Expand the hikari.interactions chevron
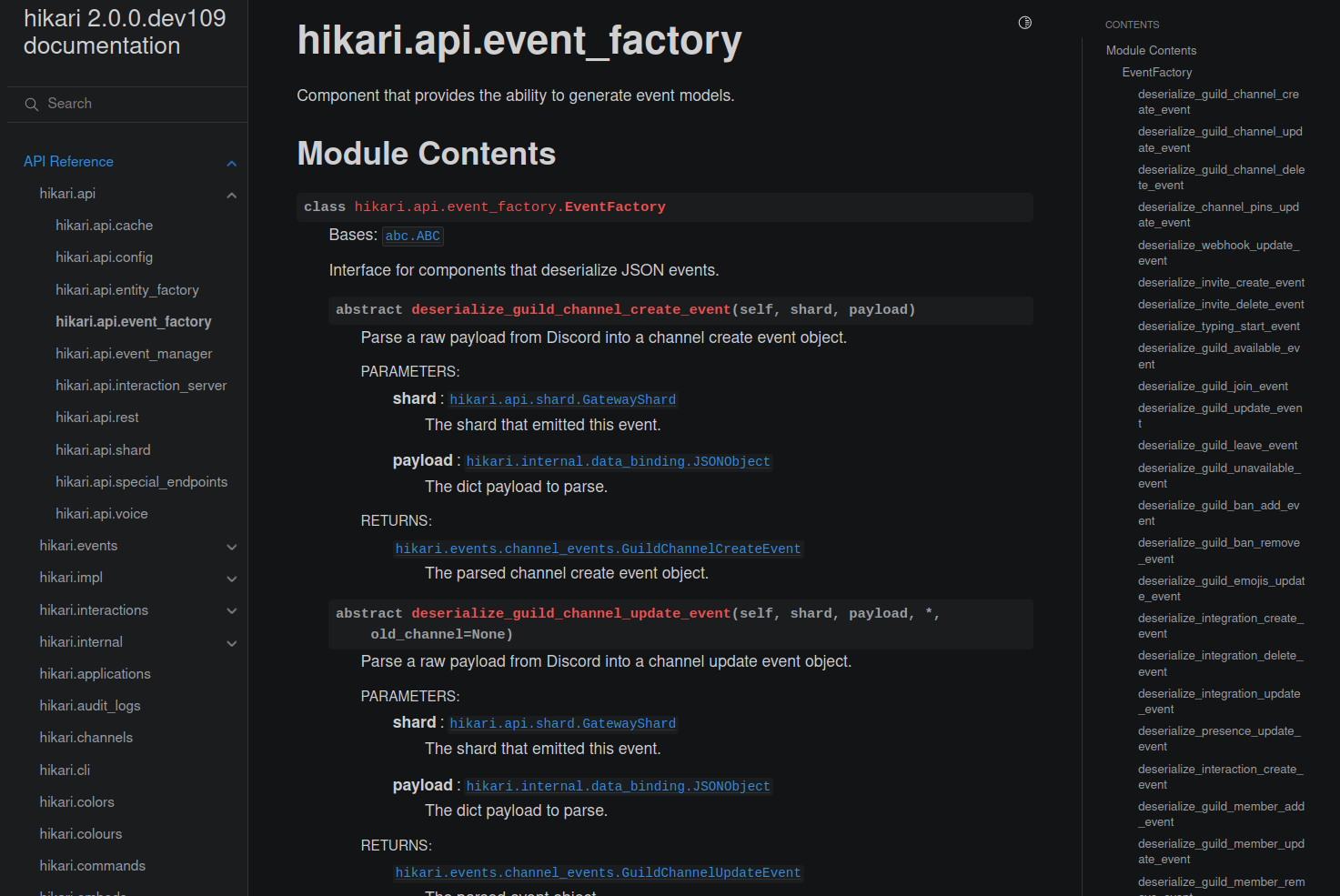The height and width of the screenshot is (896, 1340). click(x=232, y=610)
